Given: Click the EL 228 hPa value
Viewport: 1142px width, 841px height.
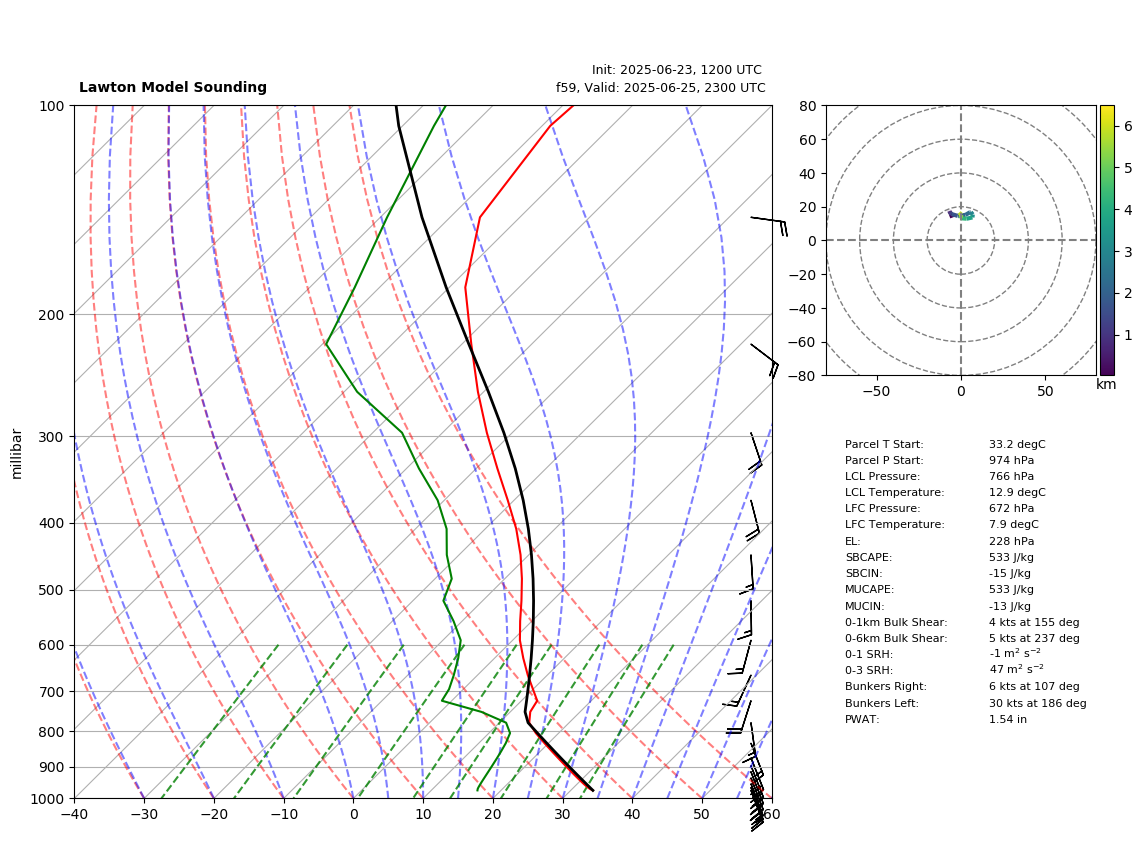Looking at the screenshot, I should click(x=1011, y=542).
